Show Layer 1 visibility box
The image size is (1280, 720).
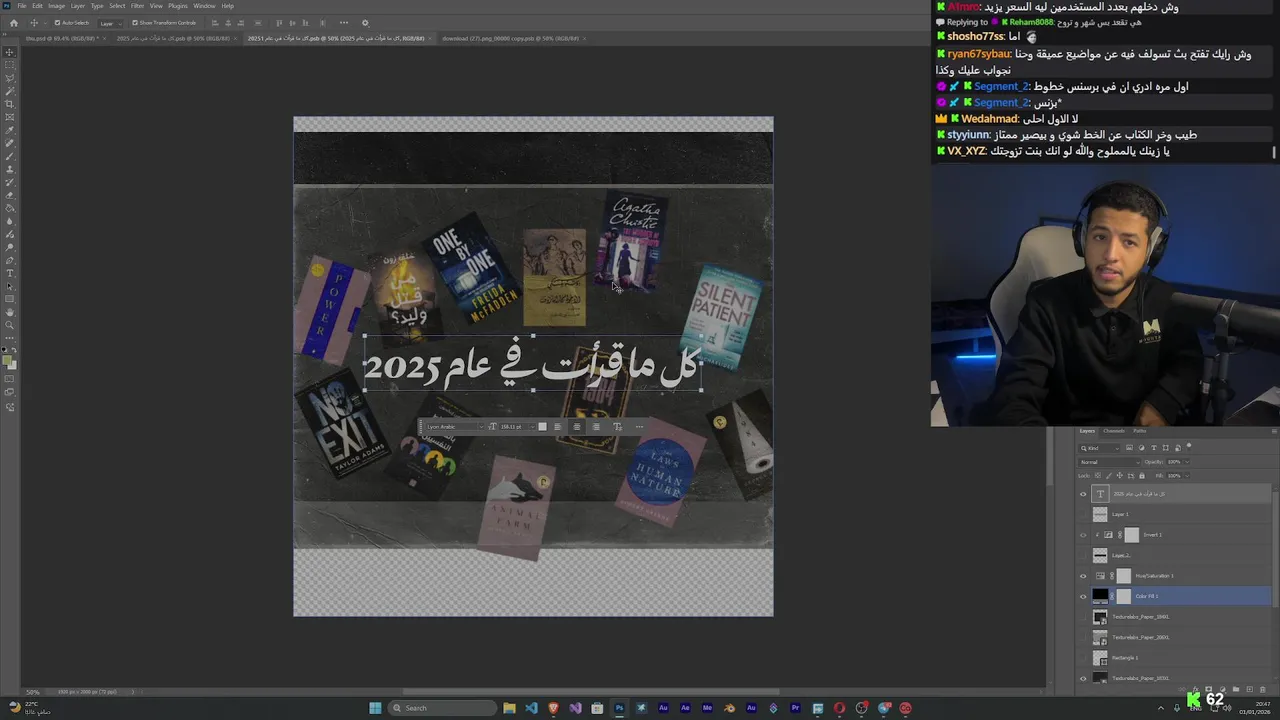(1082, 514)
